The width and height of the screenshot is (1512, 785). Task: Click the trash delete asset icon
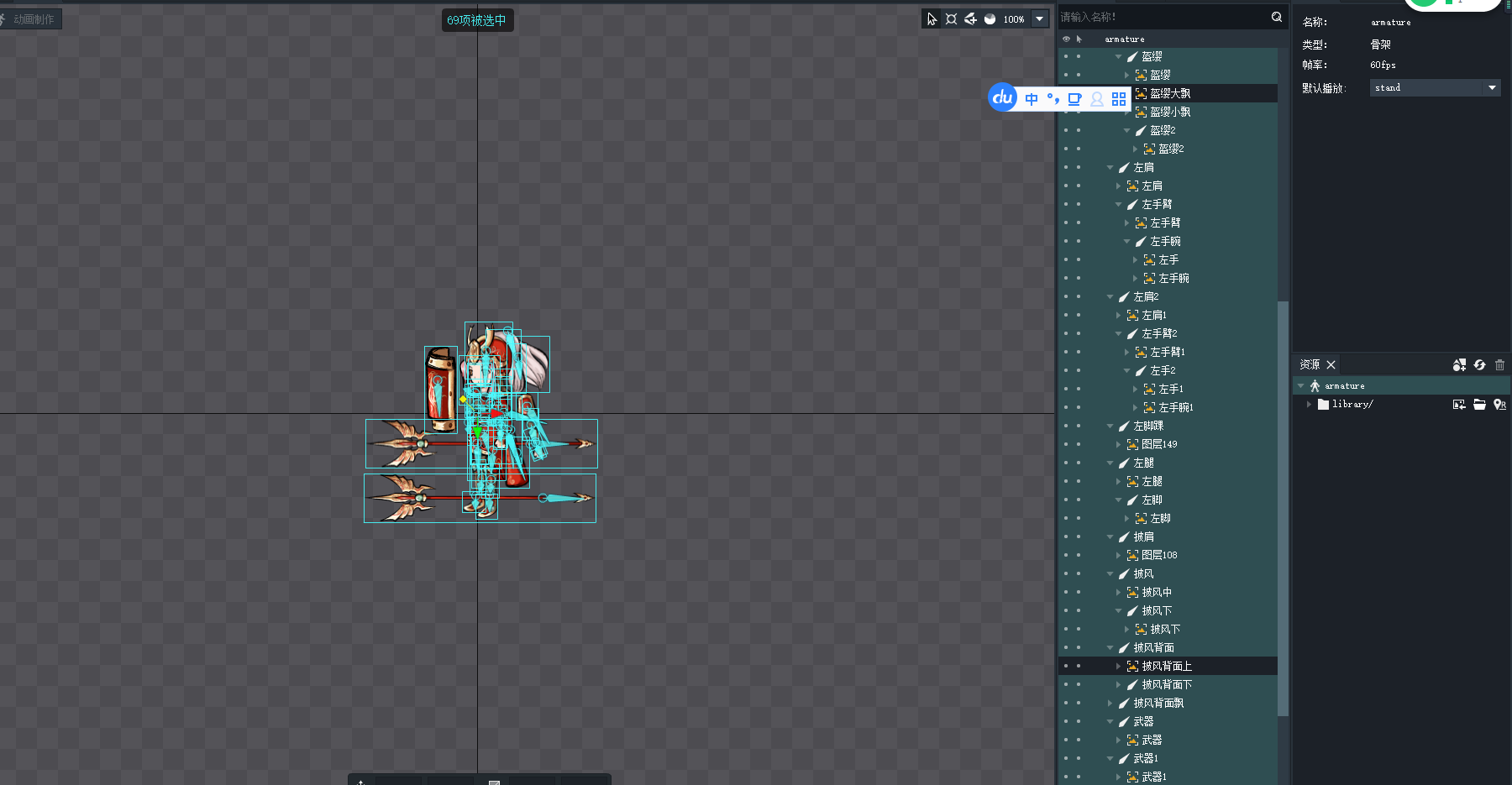click(x=1499, y=364)
